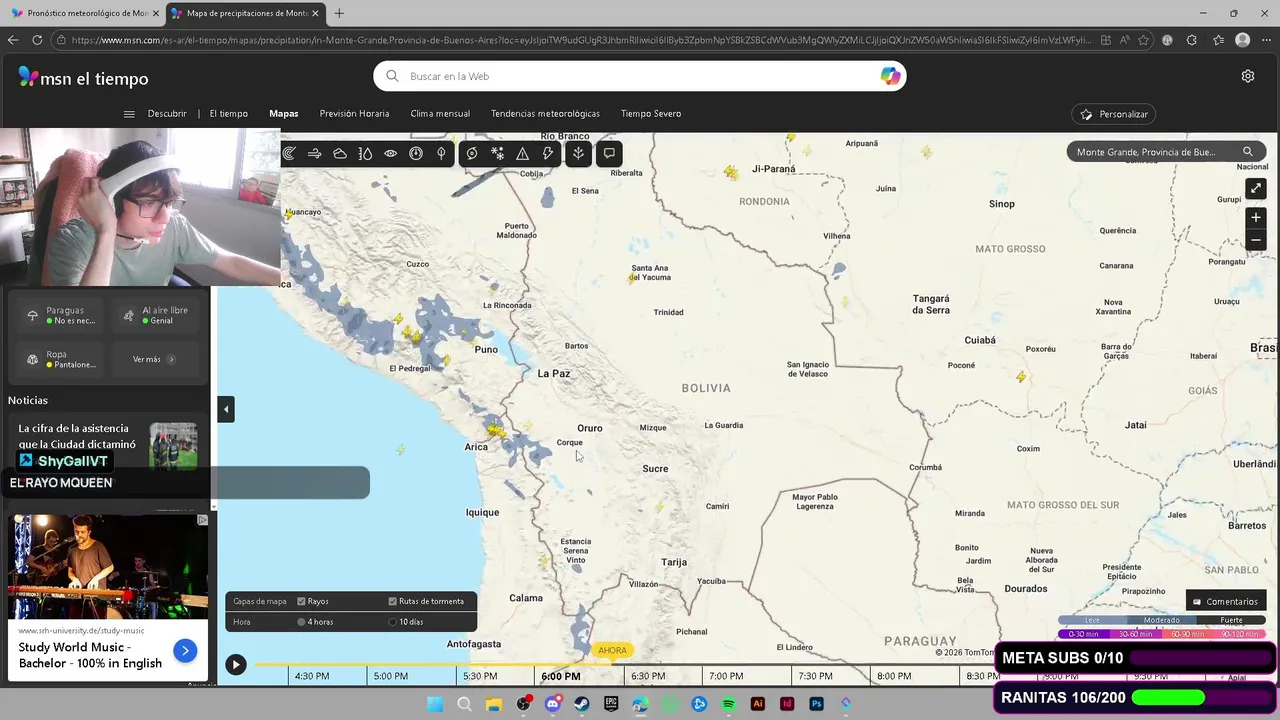This screenshot has height=720, width=1280.
Task: Open the Previsión Horaria tab
Action: coord(354,114)
